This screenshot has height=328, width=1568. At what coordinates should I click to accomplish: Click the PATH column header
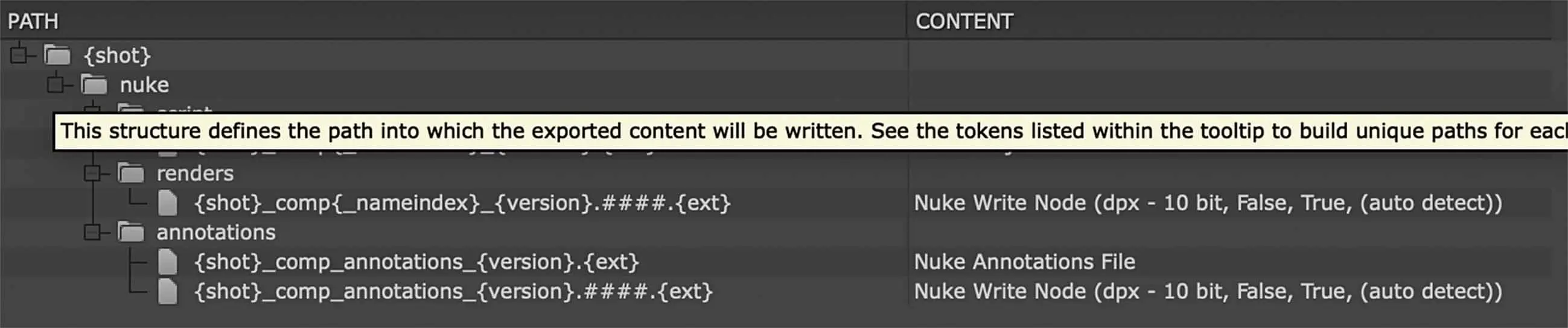[33, 22]
